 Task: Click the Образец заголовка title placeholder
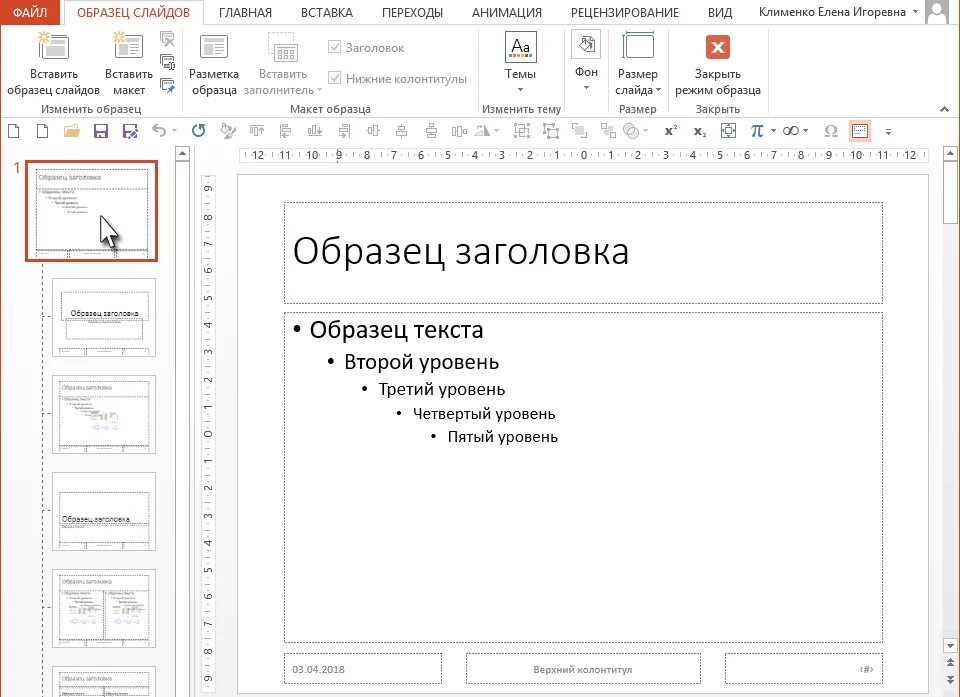pos(583,252)
